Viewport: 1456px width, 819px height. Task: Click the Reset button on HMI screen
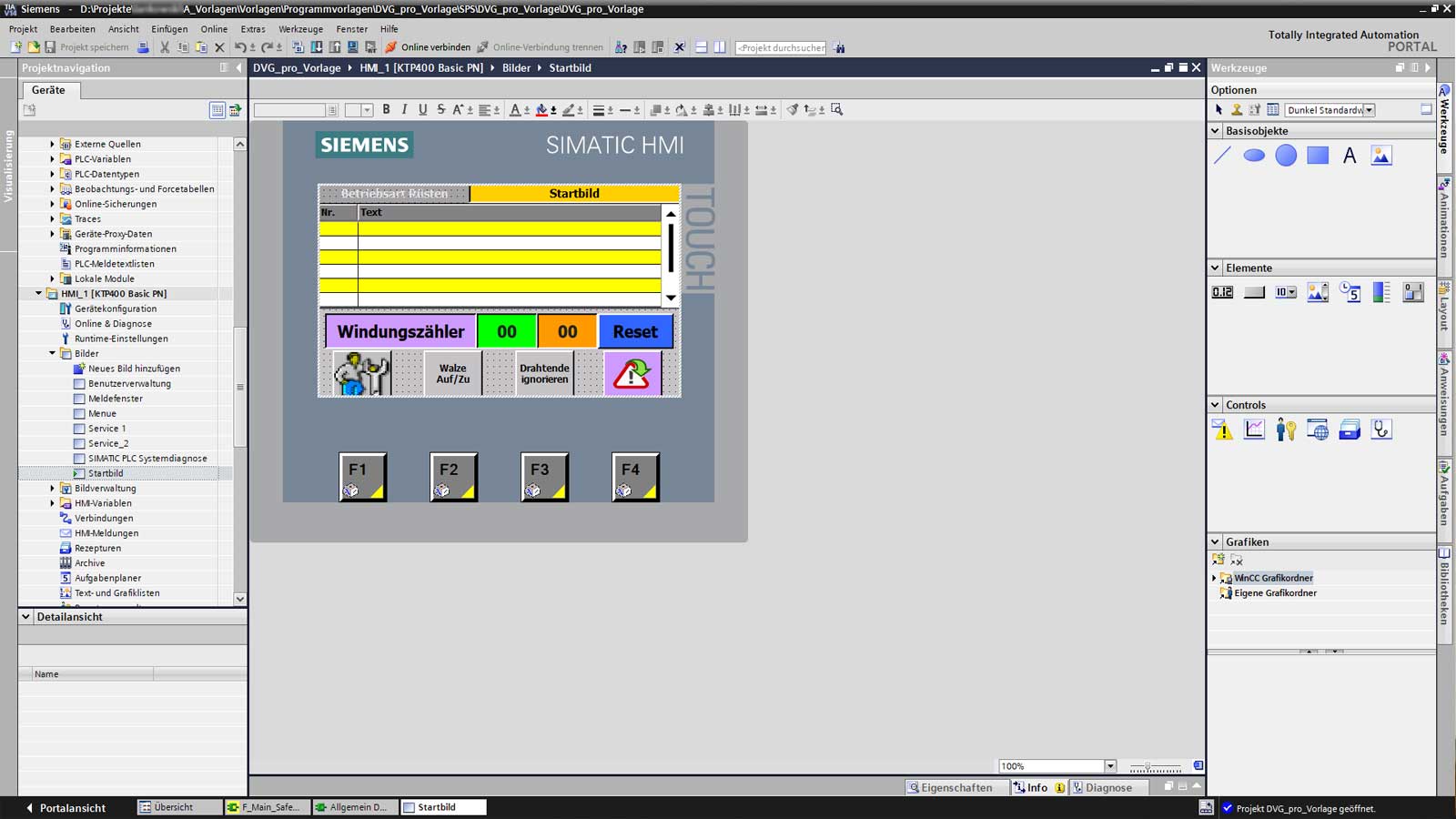coord(635,332)
